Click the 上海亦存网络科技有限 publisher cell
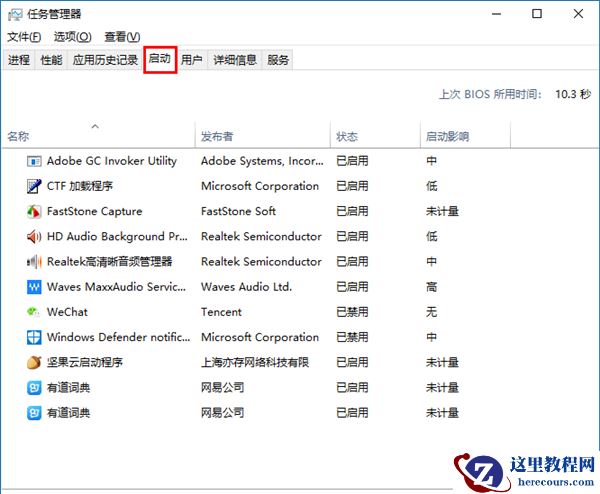Image resolution: width=600 pixels, height=494 pixels. pyautogui.click(x=255, y=362)
